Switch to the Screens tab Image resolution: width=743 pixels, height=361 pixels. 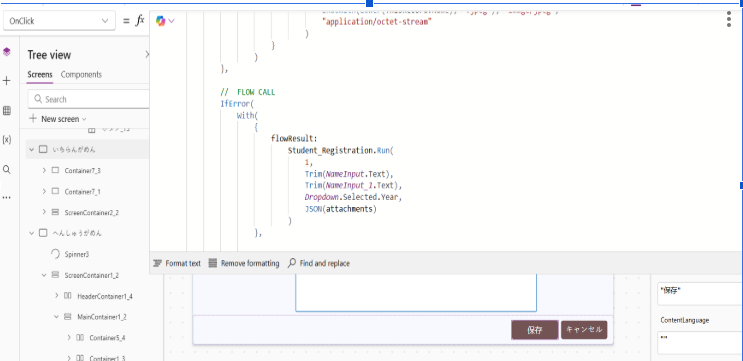pos(40,75)
